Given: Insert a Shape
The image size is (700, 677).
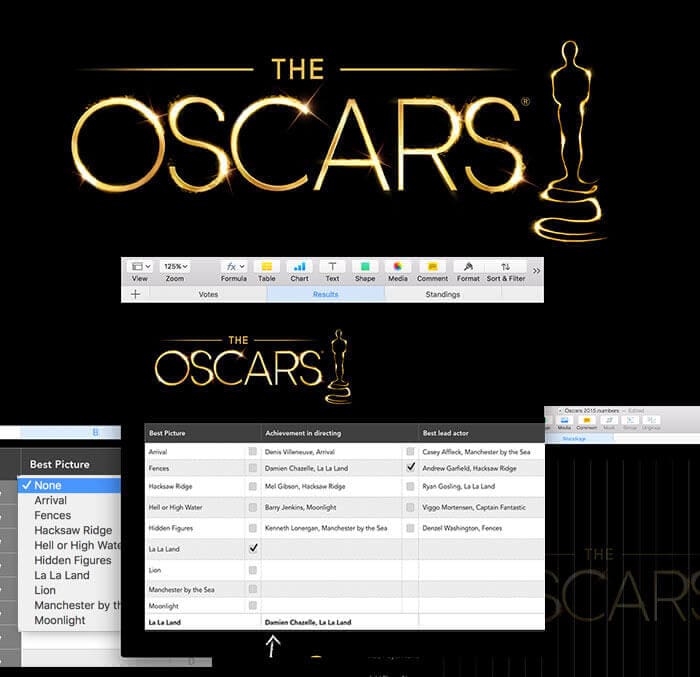Looking at the screenshot, I should click(x=365, y=267).
